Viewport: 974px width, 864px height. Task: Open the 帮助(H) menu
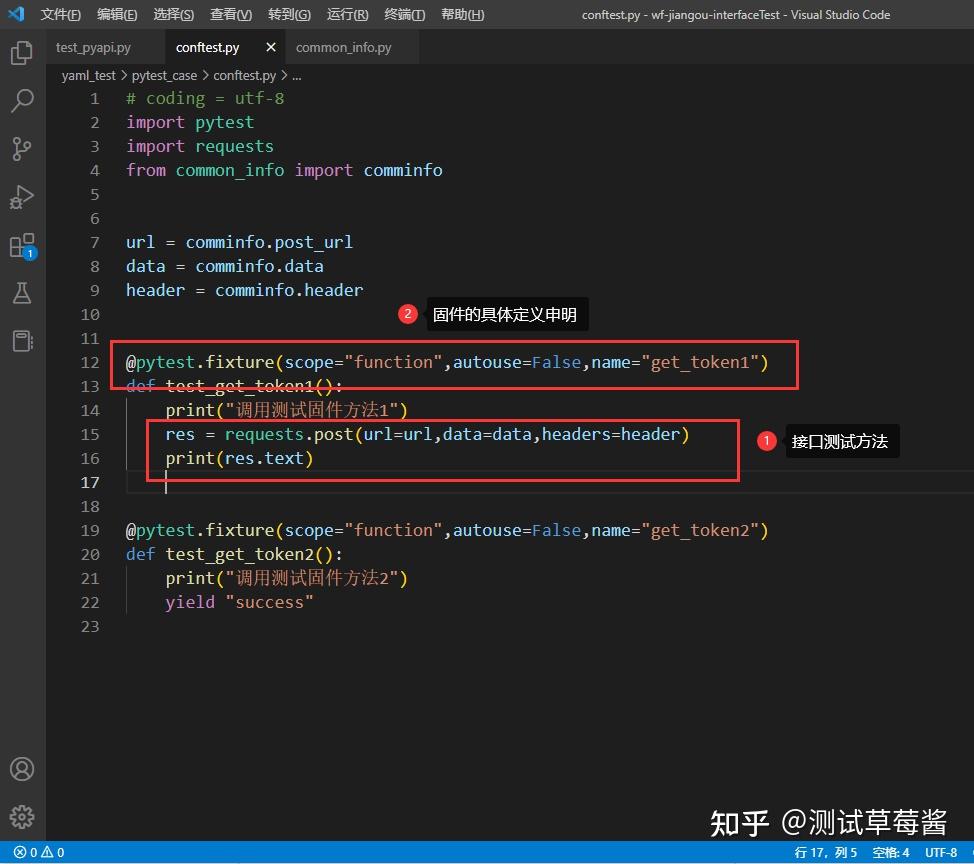click(462, 14)
